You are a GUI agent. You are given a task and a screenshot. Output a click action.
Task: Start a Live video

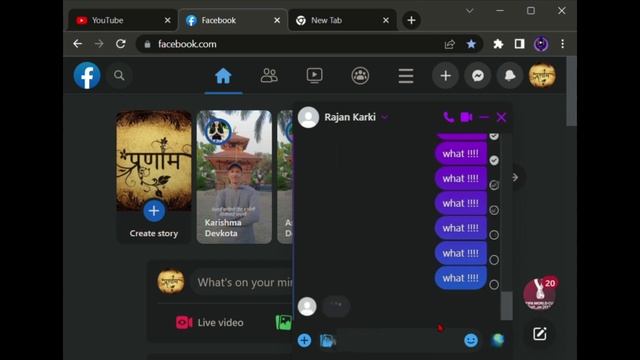[210, 322]
